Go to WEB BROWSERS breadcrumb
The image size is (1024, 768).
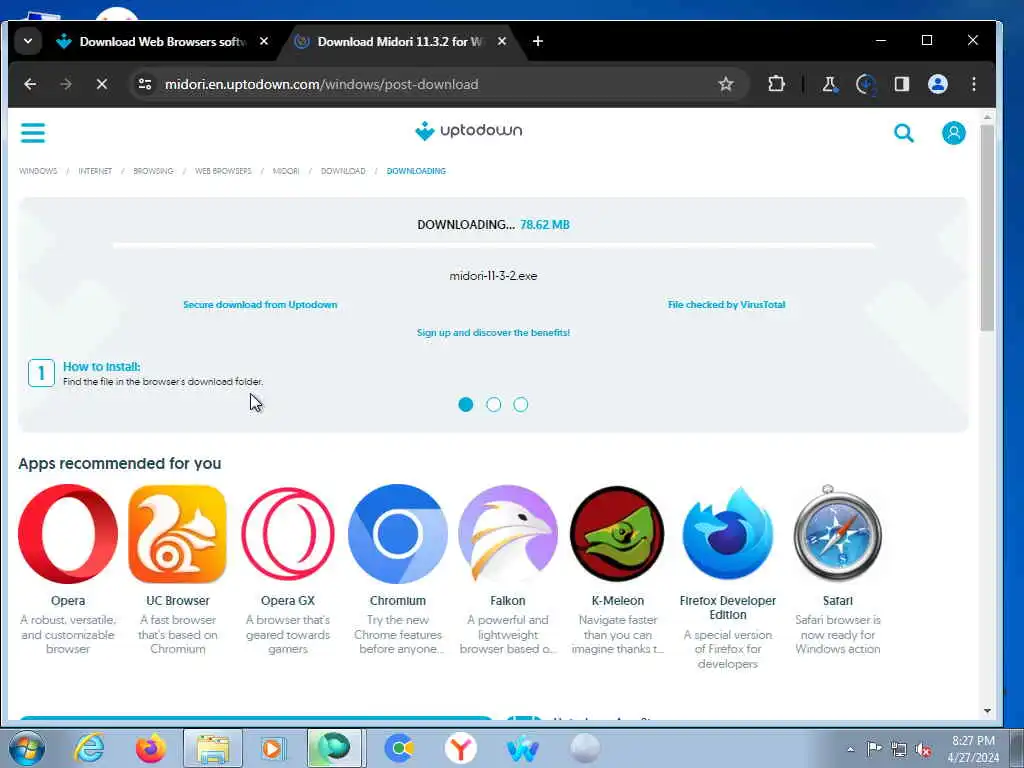click(x=223, y=171)
